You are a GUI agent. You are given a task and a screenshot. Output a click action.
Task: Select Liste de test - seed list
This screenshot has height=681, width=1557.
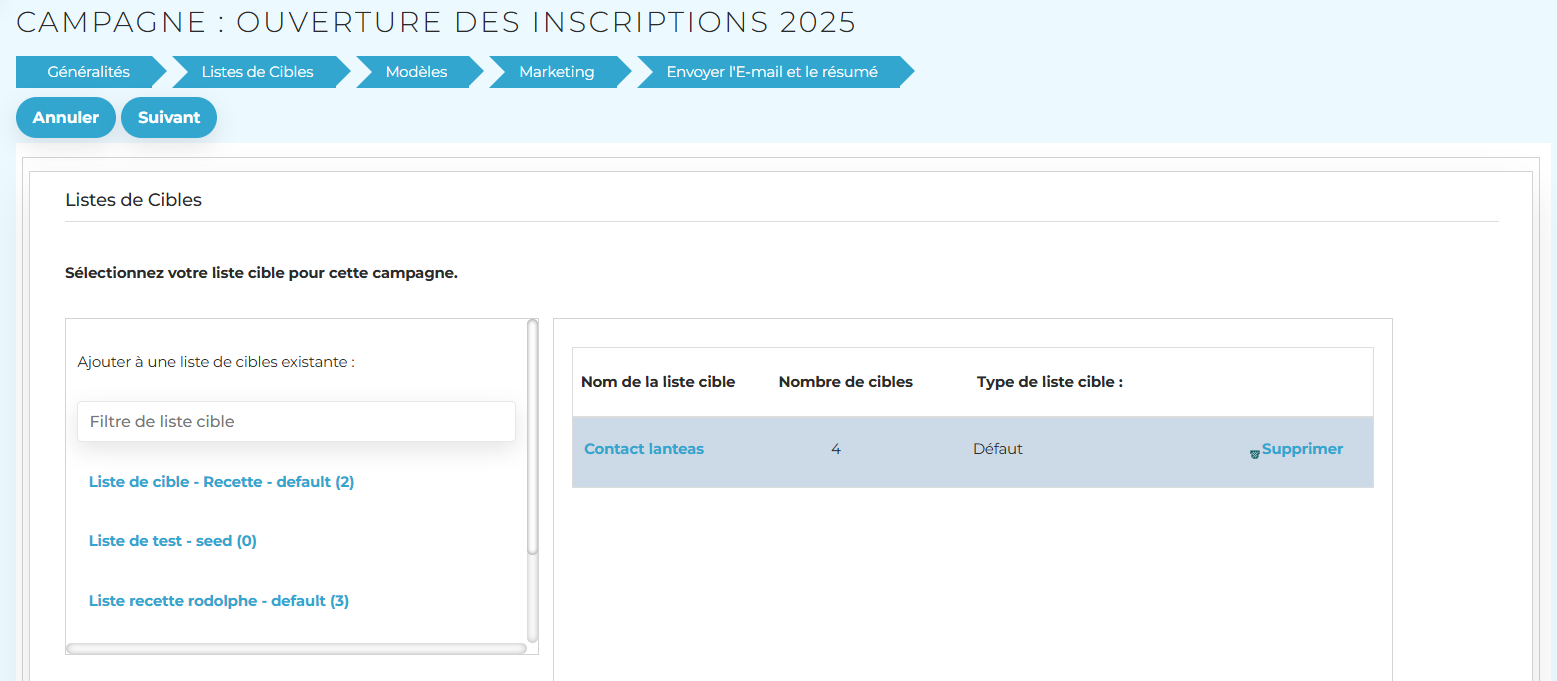[x=172, y=541]
